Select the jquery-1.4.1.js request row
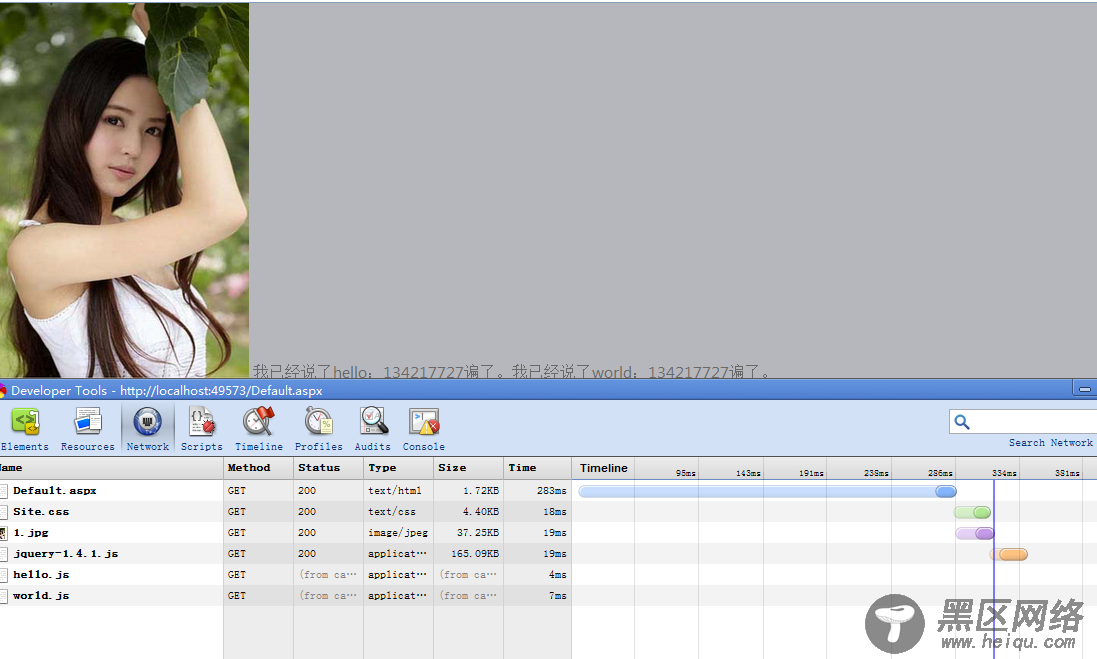 pyautogui.click(x=548, y=553)
